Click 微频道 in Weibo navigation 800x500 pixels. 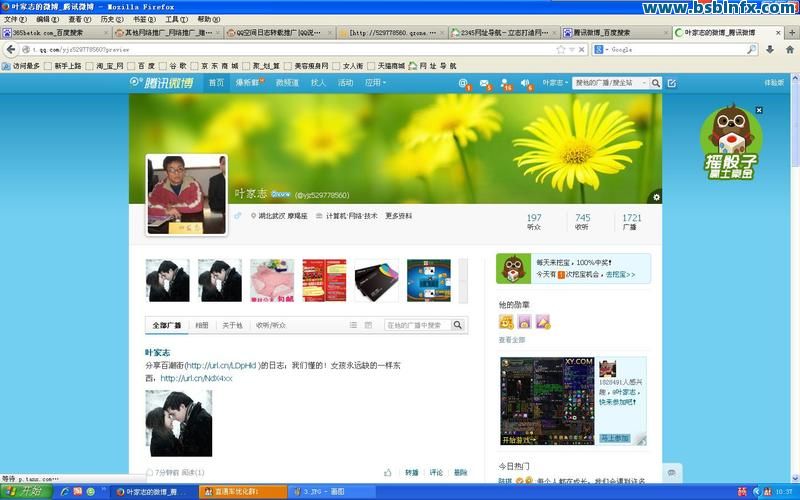tap(287, 83)
